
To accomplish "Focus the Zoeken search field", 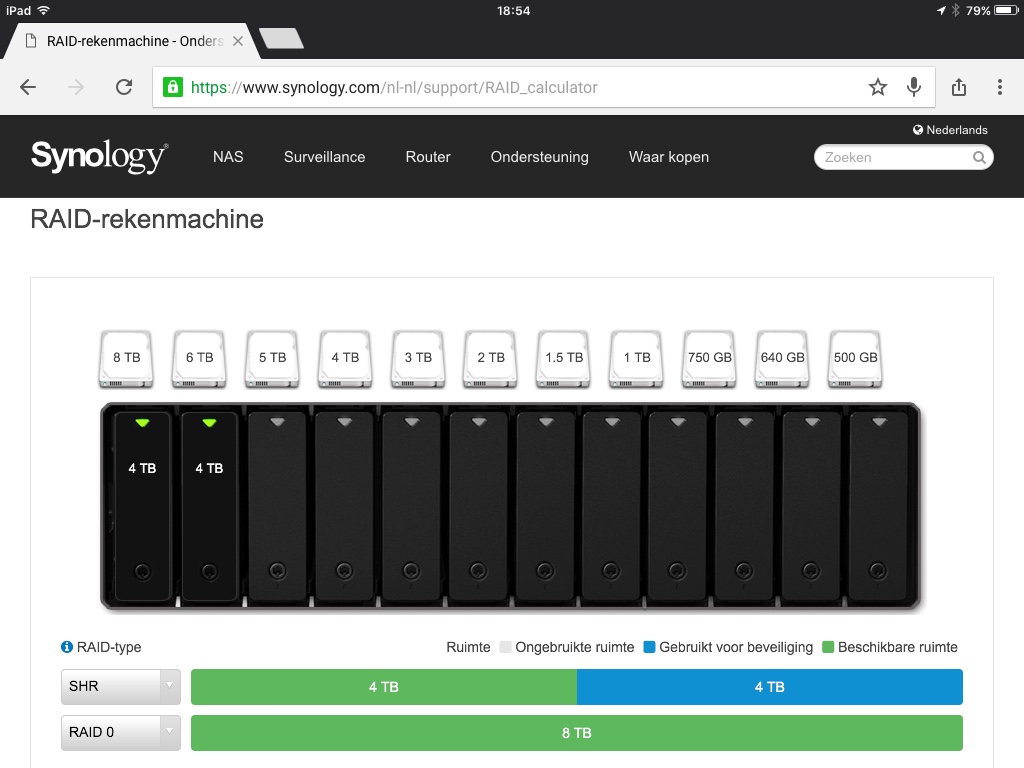I will (895, 157).
